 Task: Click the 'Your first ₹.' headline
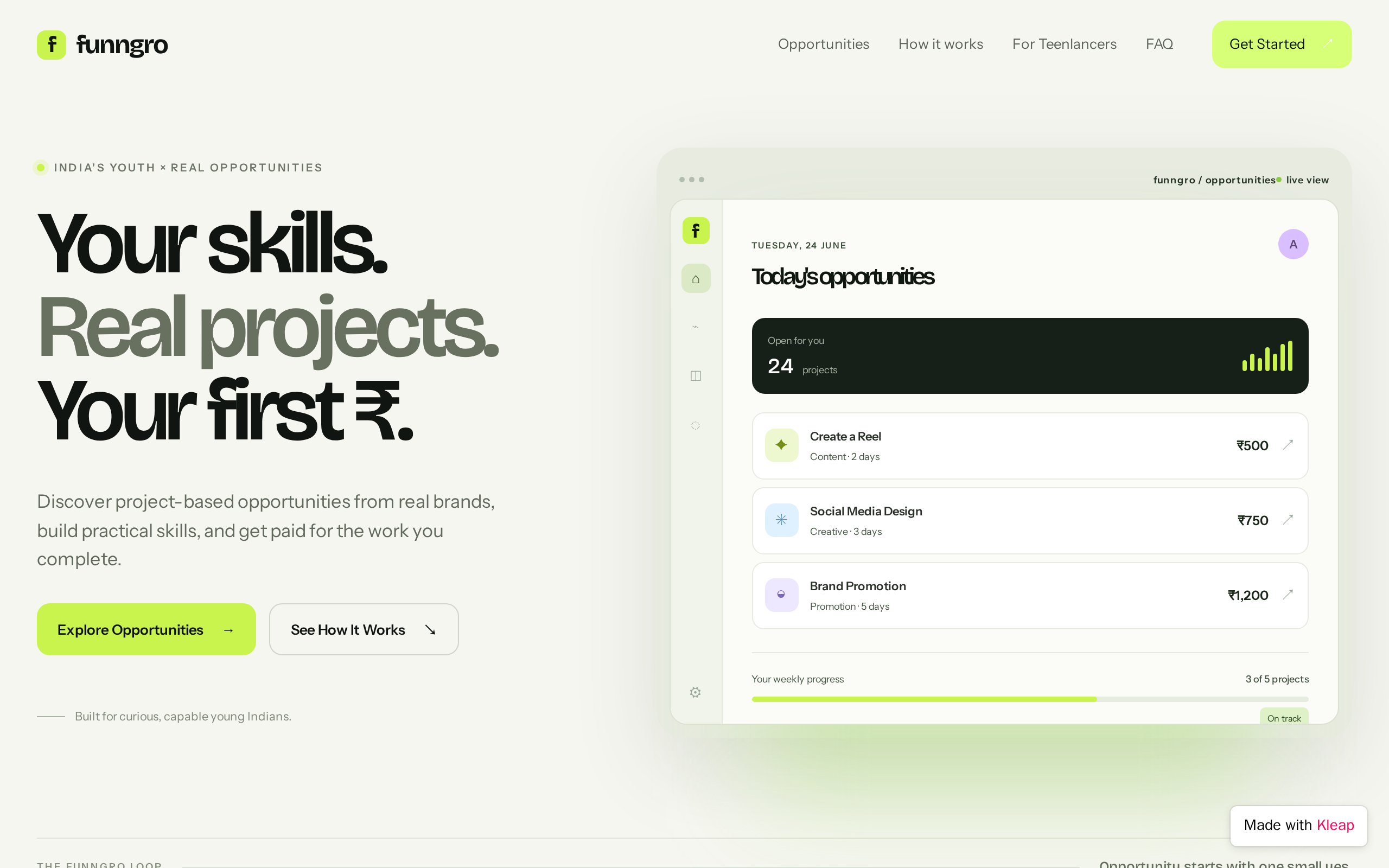225,410
